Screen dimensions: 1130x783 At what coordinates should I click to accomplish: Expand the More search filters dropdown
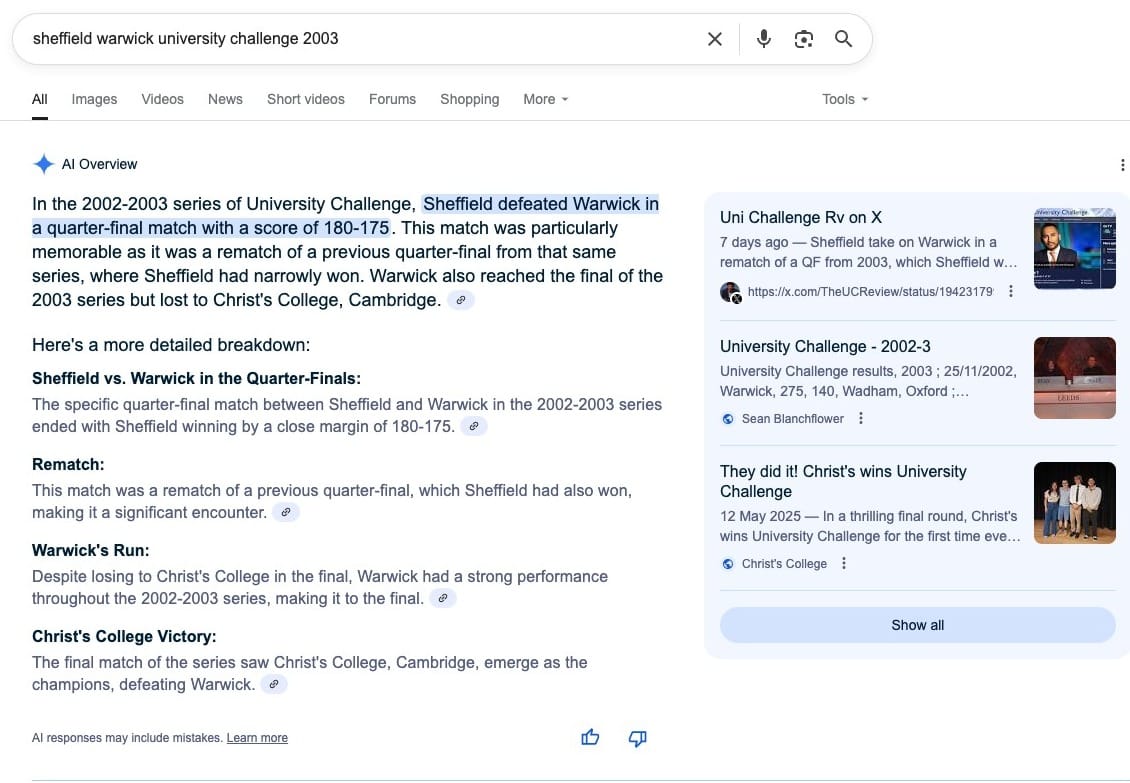tap(546, 99)
